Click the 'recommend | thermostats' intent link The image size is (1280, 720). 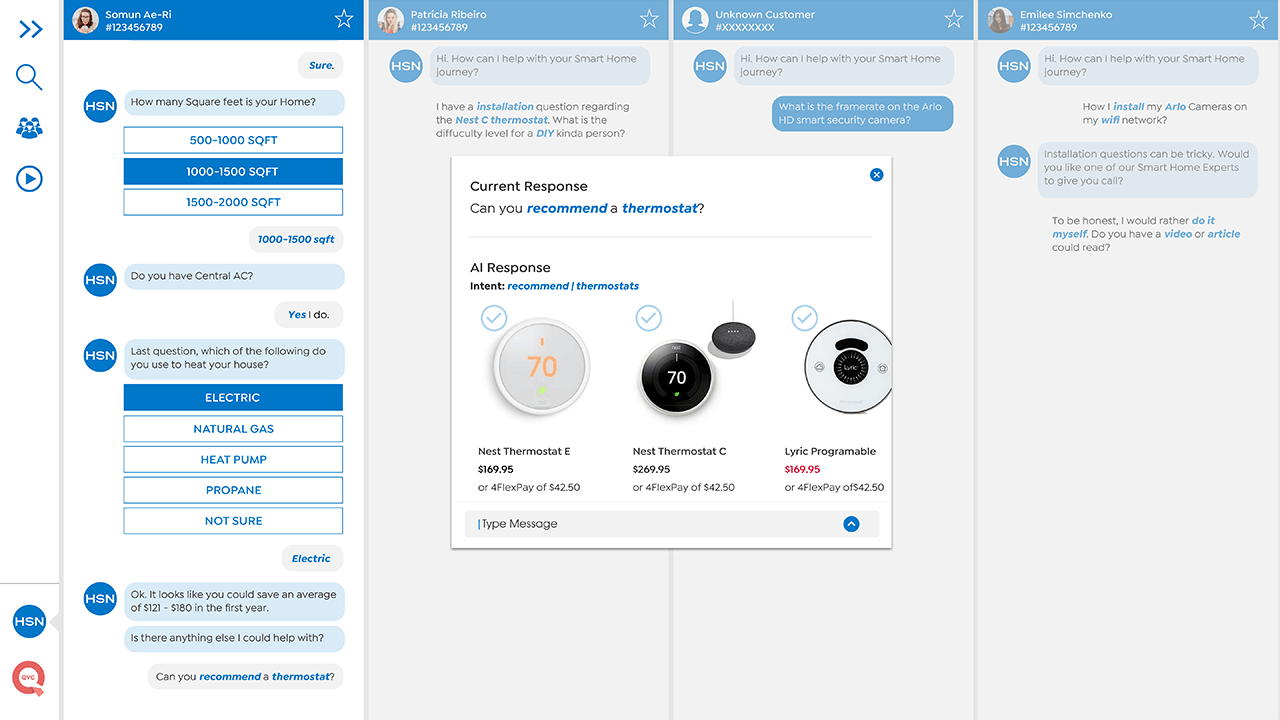573,286
